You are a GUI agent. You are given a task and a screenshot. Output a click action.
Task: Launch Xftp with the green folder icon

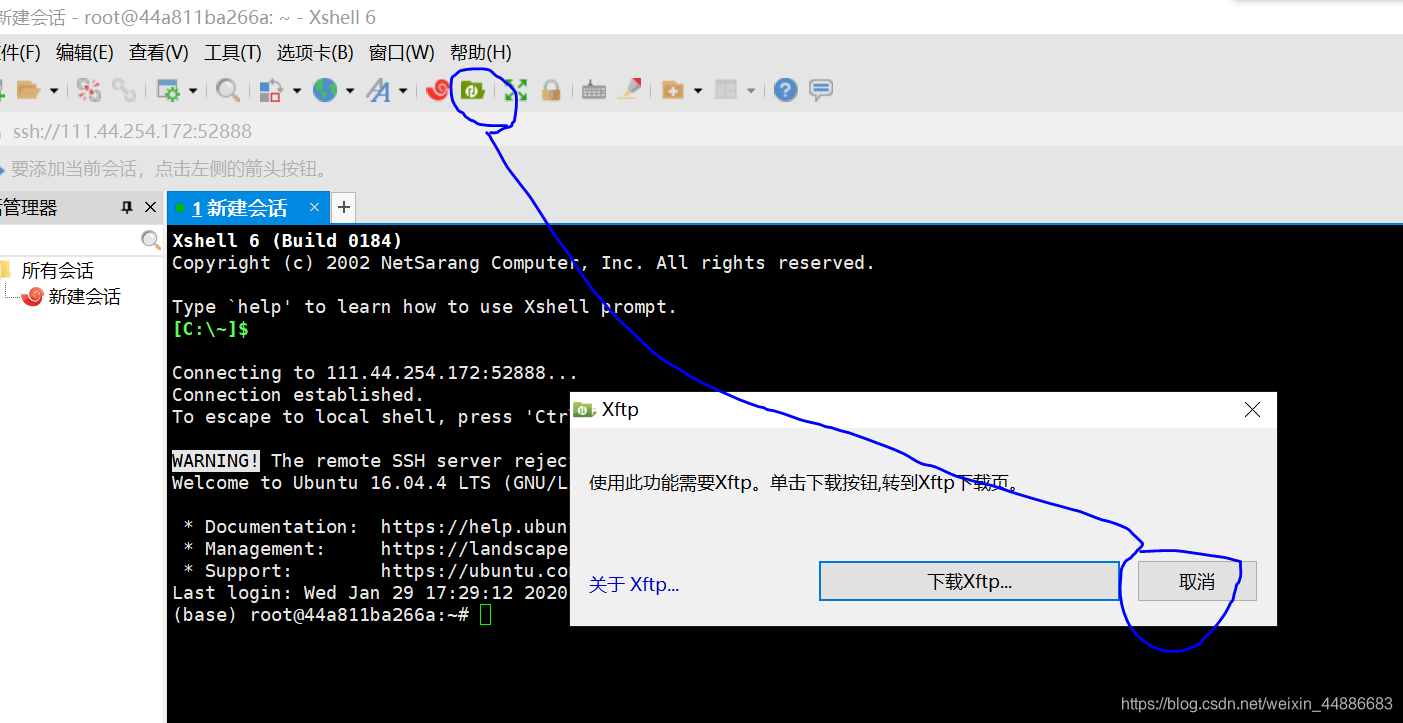[472, 91]
